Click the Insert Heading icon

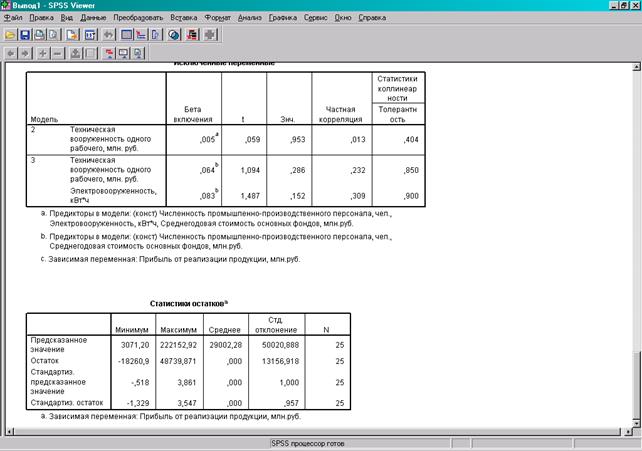109,53
